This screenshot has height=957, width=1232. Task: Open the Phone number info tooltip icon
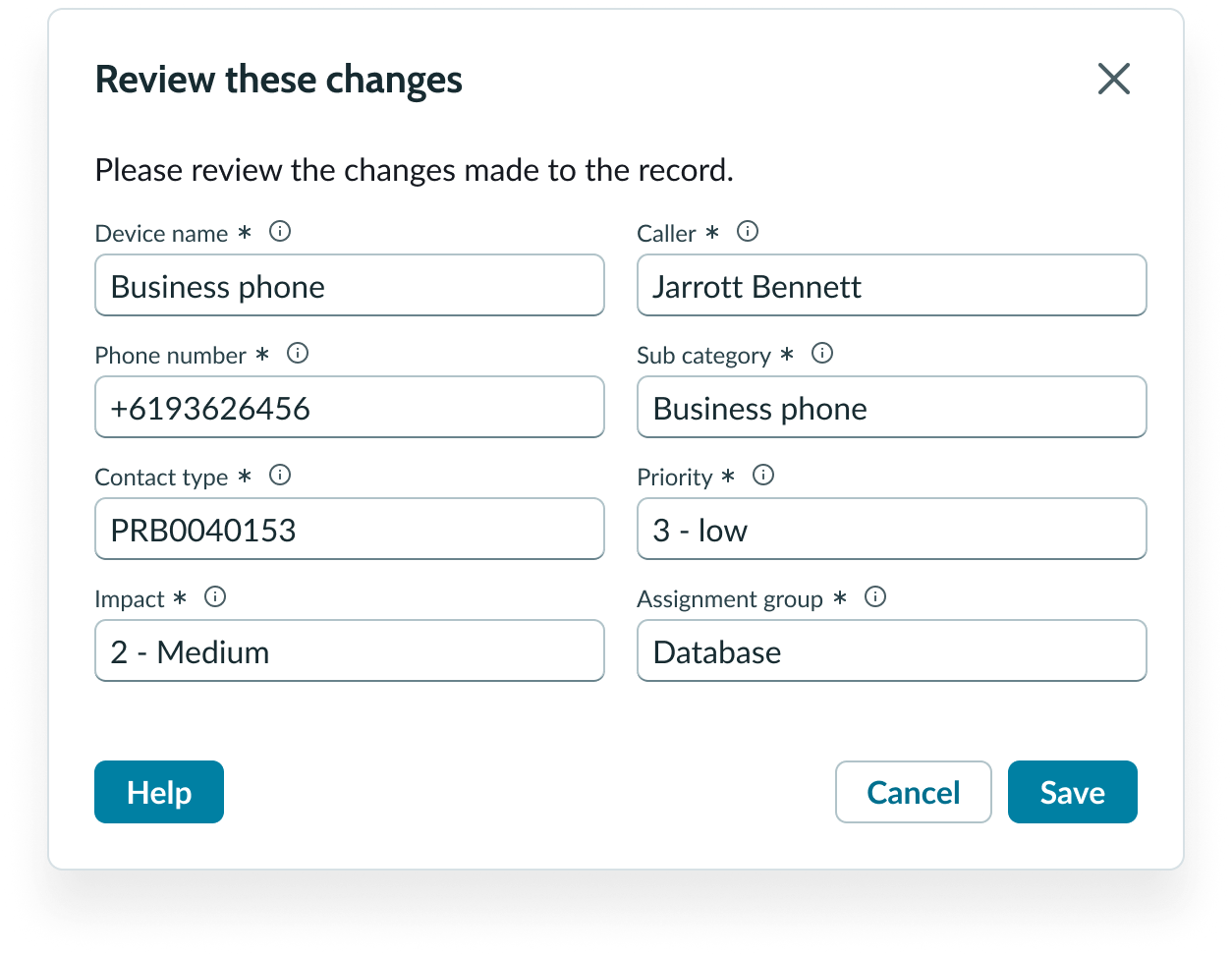298,354
